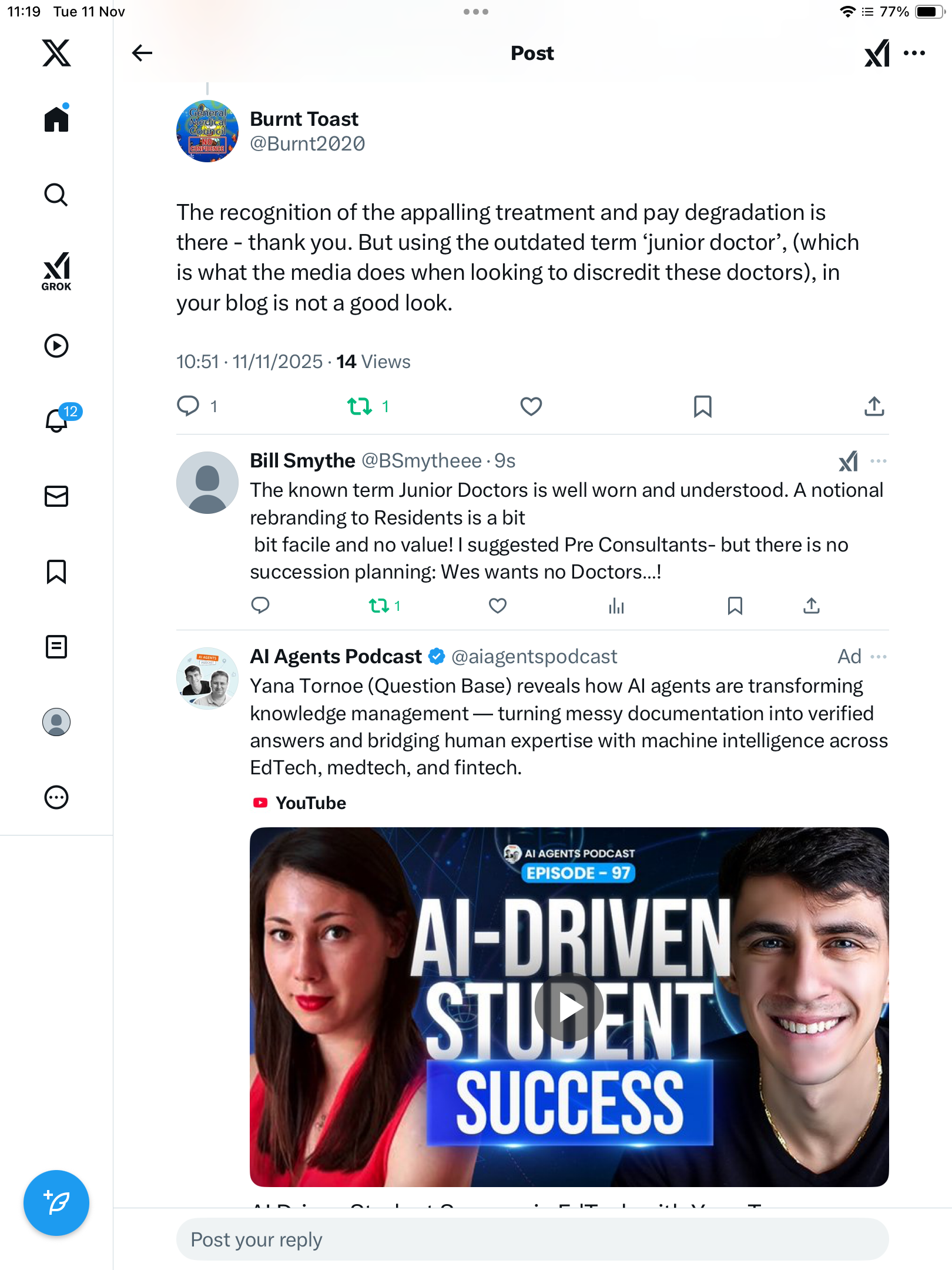Tap the Post your reply field
Screen dimensions: 952x1270
click(532, 1239)
